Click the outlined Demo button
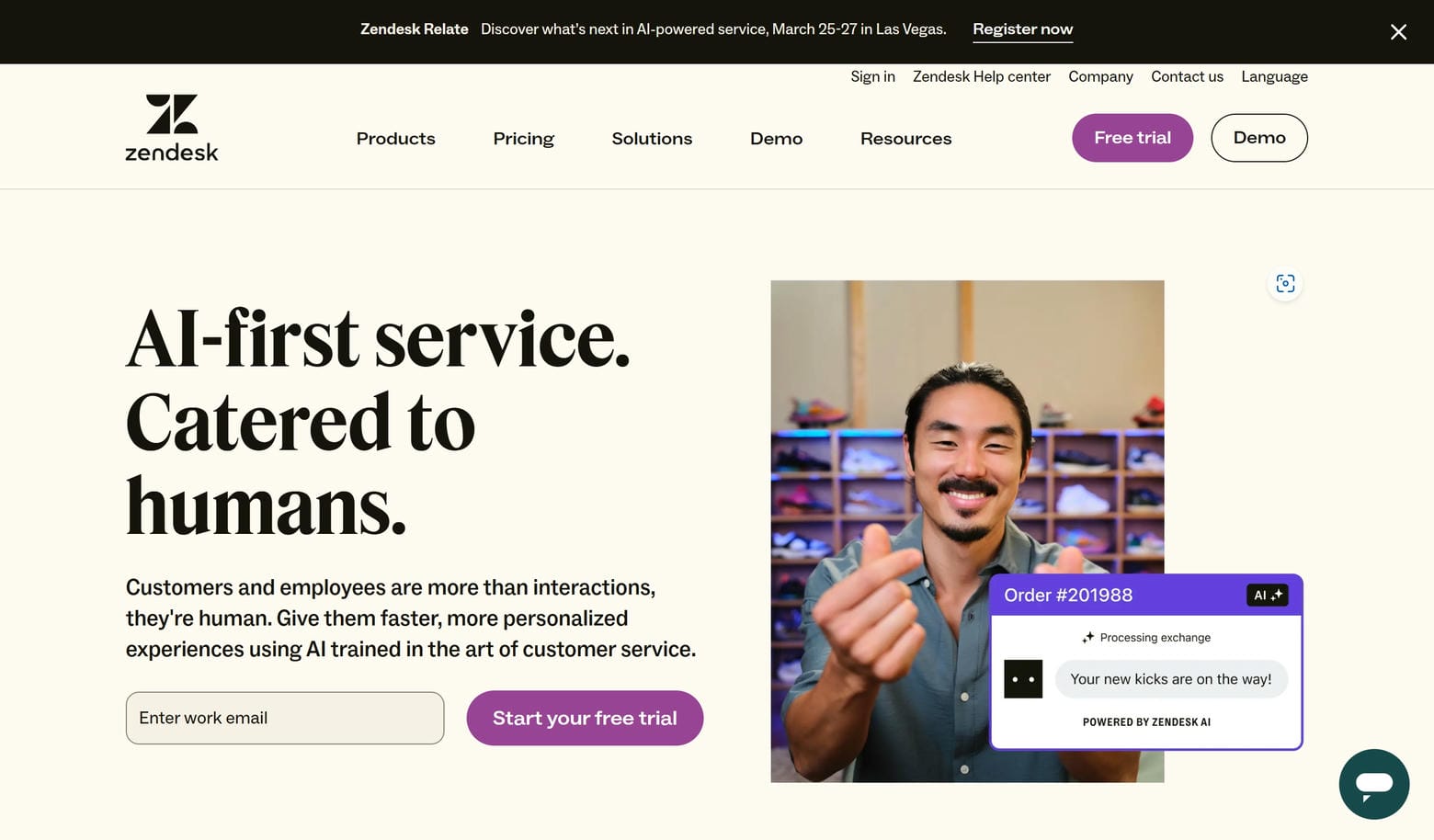 click(x=1259, y=138)
